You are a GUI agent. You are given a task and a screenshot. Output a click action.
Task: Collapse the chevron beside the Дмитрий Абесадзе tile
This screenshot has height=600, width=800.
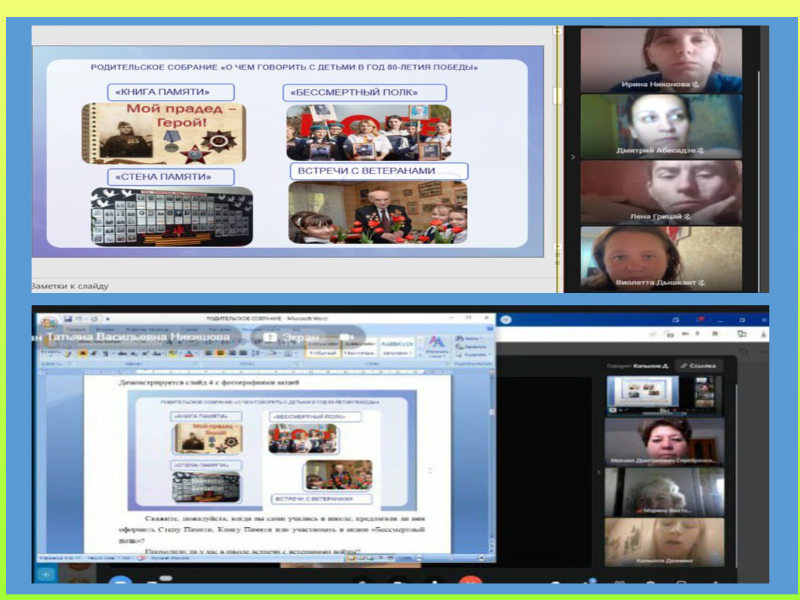pos(572,157)
